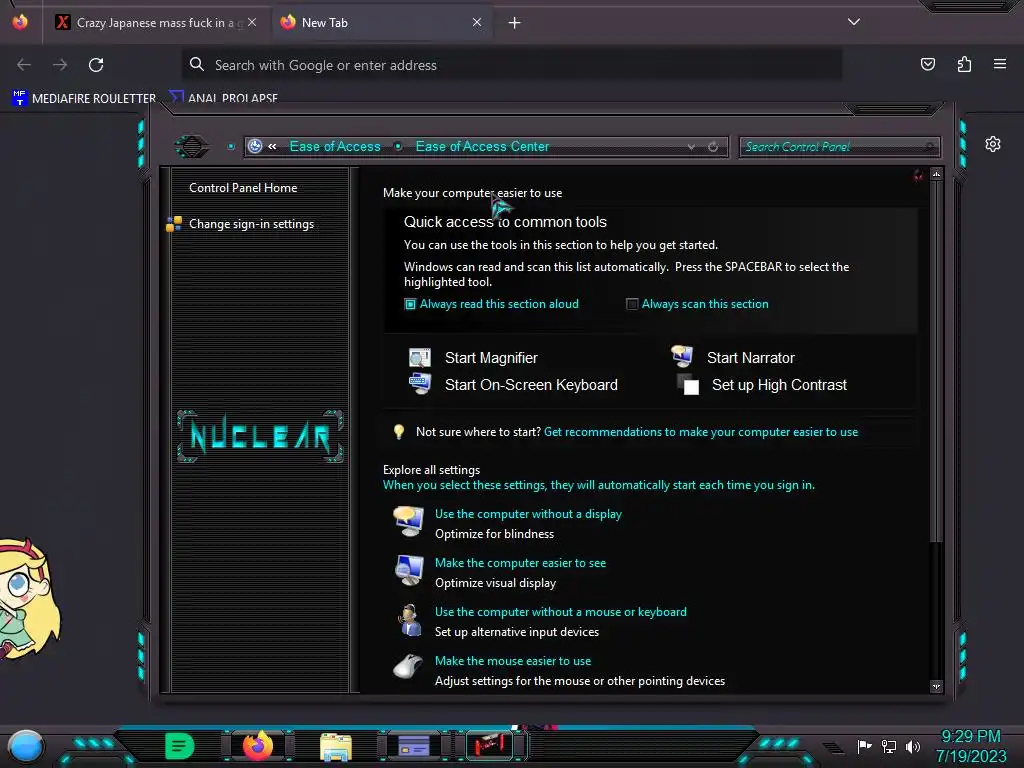Click the Control Panel back/forward navigation orb
Image resolution: width=1024 pixels, height=768 pixels.
[x=191, y=146]
